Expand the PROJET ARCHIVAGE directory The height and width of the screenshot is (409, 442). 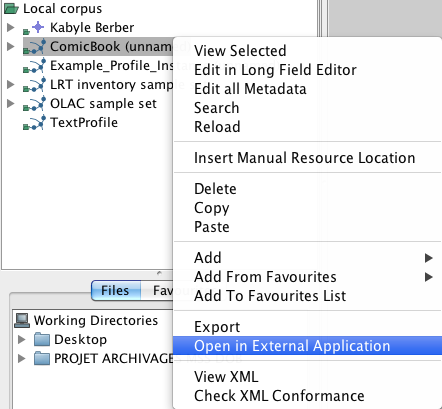(x=22, y=359)
